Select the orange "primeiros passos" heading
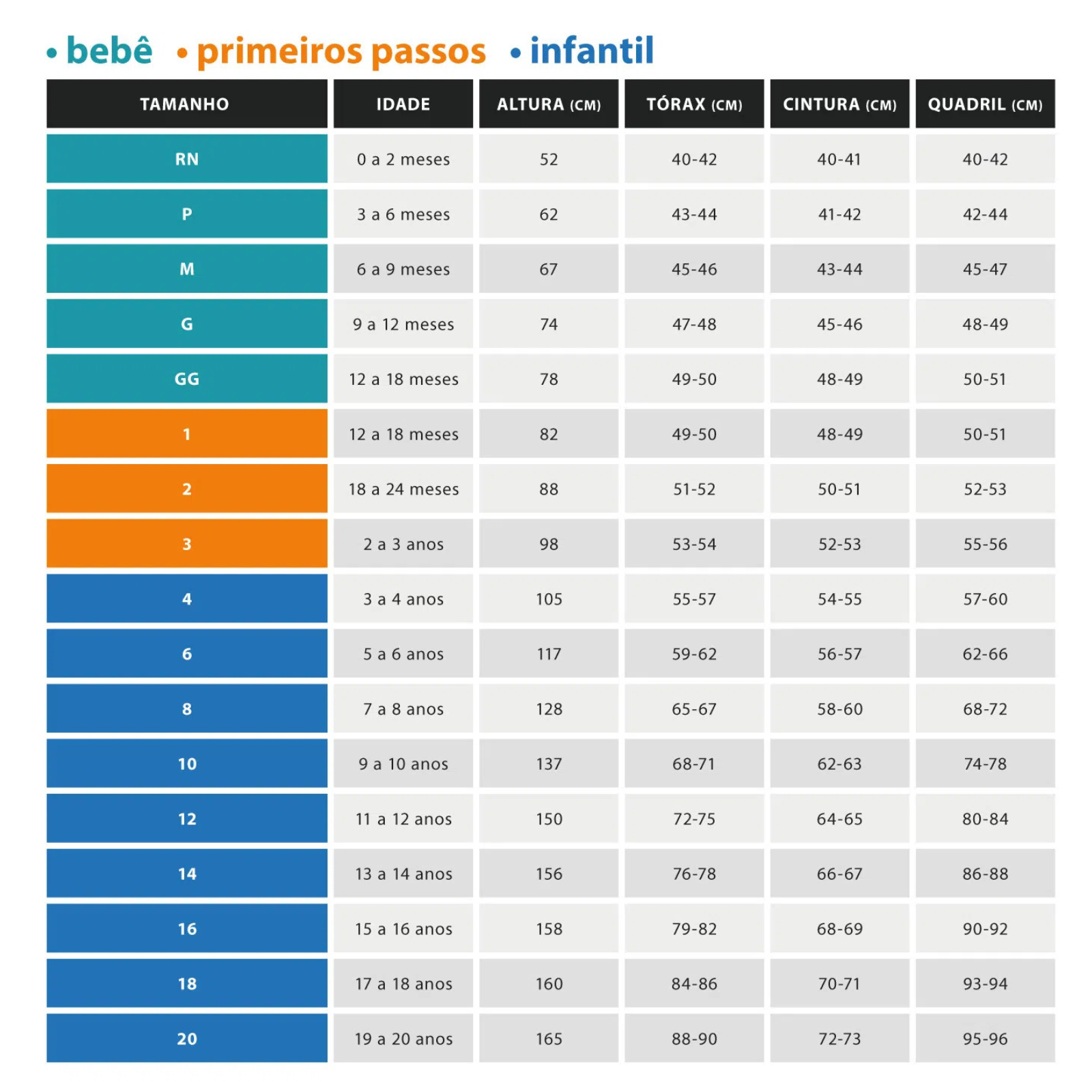 341,52
